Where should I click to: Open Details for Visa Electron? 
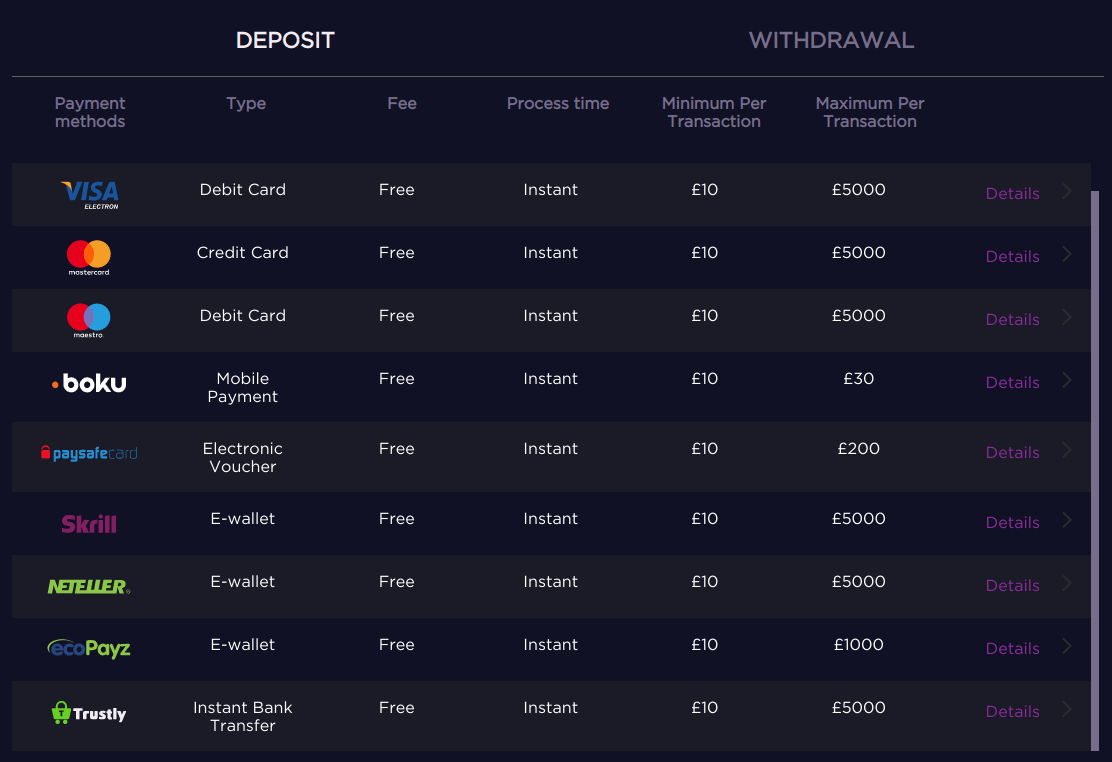(x=1012, y=194)
